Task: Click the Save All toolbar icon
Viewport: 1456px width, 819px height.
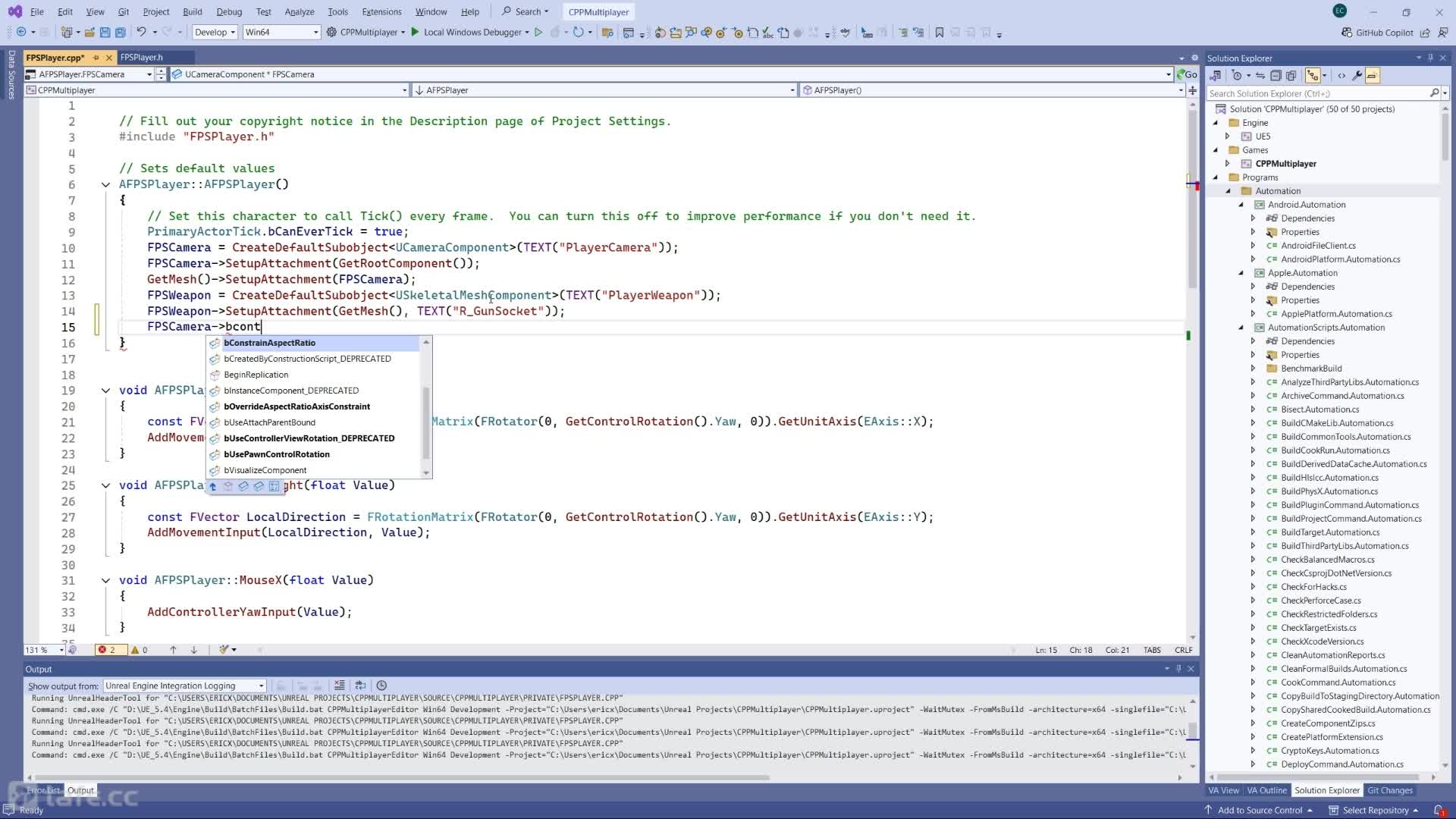Action: (x=120, y=33)
